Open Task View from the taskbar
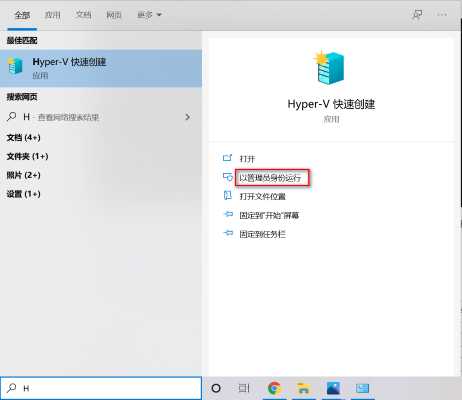 244,388
